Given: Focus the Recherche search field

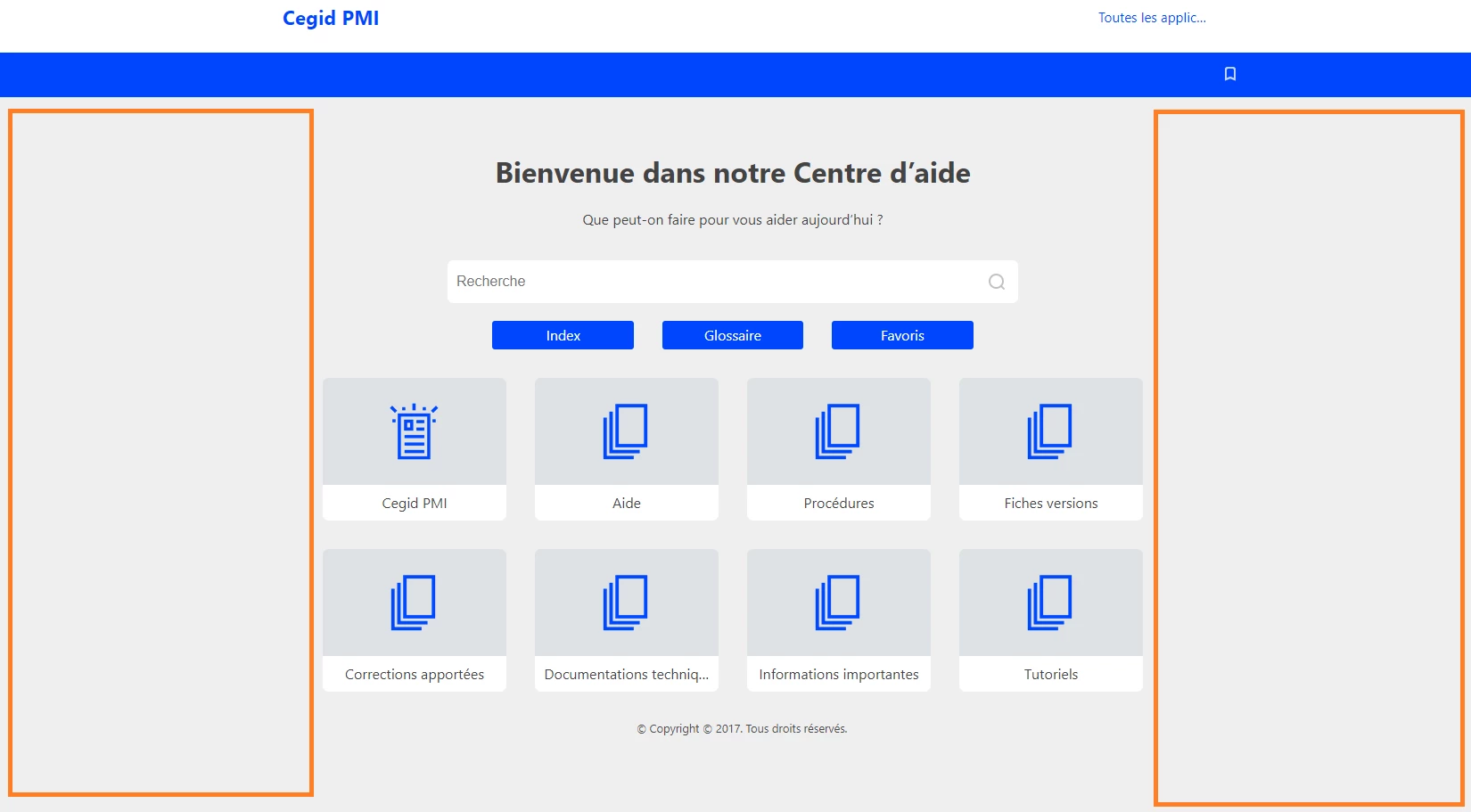Looking at the screenshot, I should 733,282.
